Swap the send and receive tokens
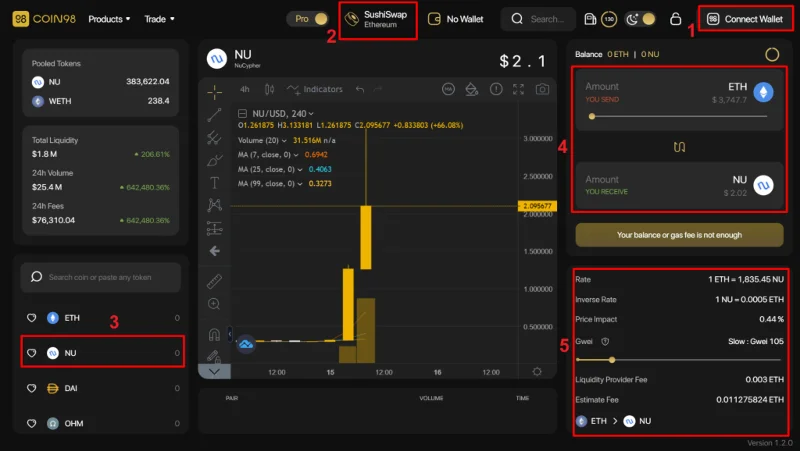This screenshot has height=451, width=800. 679,147
